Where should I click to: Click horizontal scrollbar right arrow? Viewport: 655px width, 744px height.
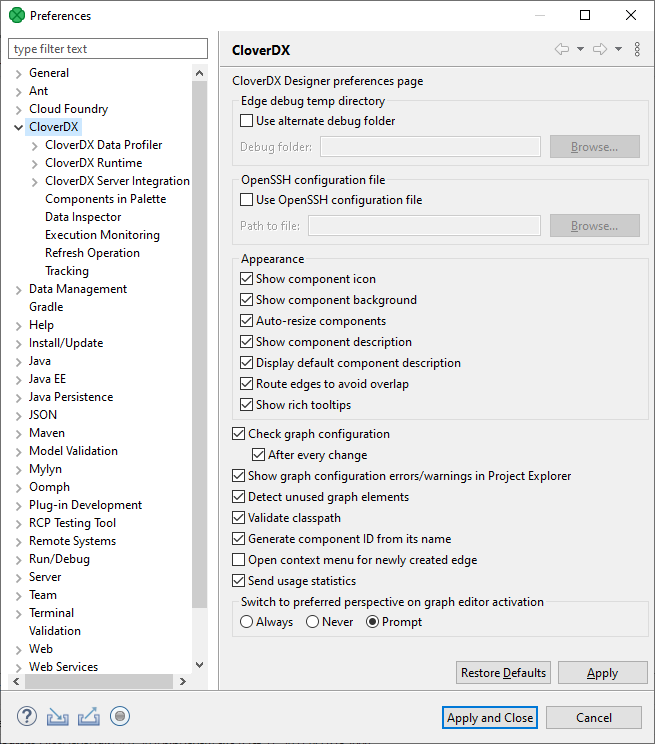click(183, 681)
